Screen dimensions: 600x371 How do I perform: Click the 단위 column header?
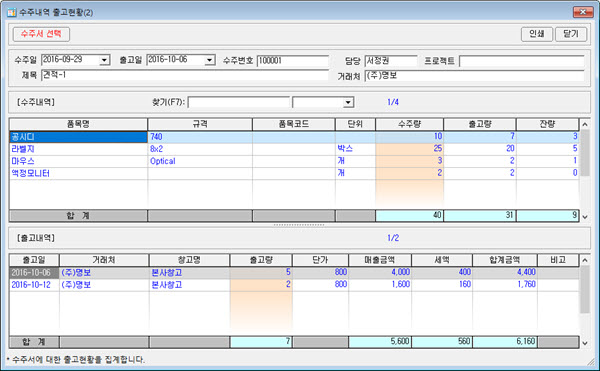(x=355, y=124)
